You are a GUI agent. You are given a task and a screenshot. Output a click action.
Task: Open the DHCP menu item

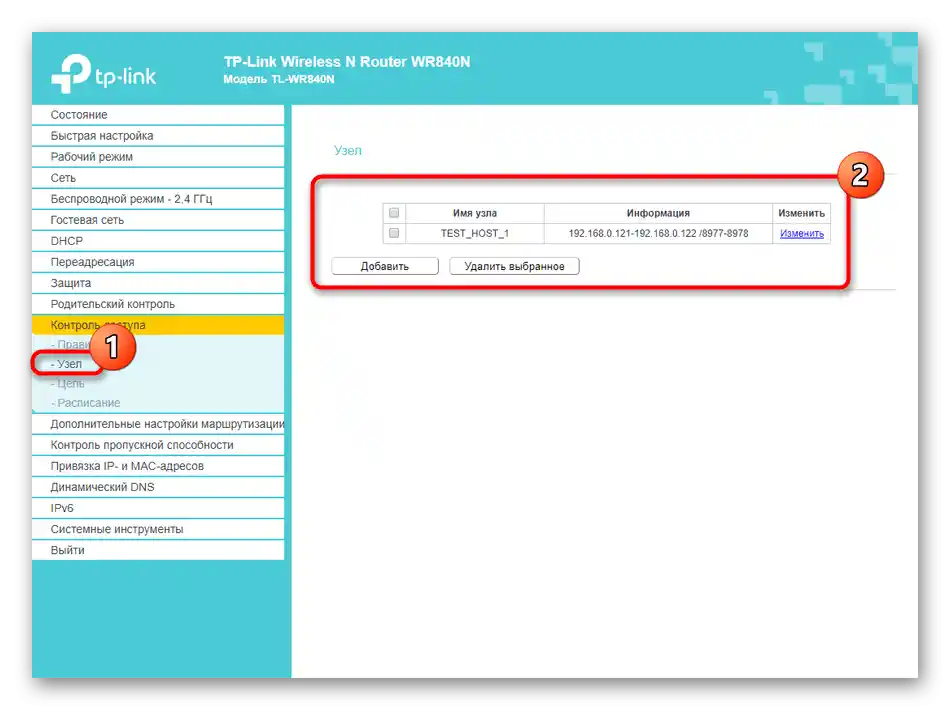coord(158,241)
